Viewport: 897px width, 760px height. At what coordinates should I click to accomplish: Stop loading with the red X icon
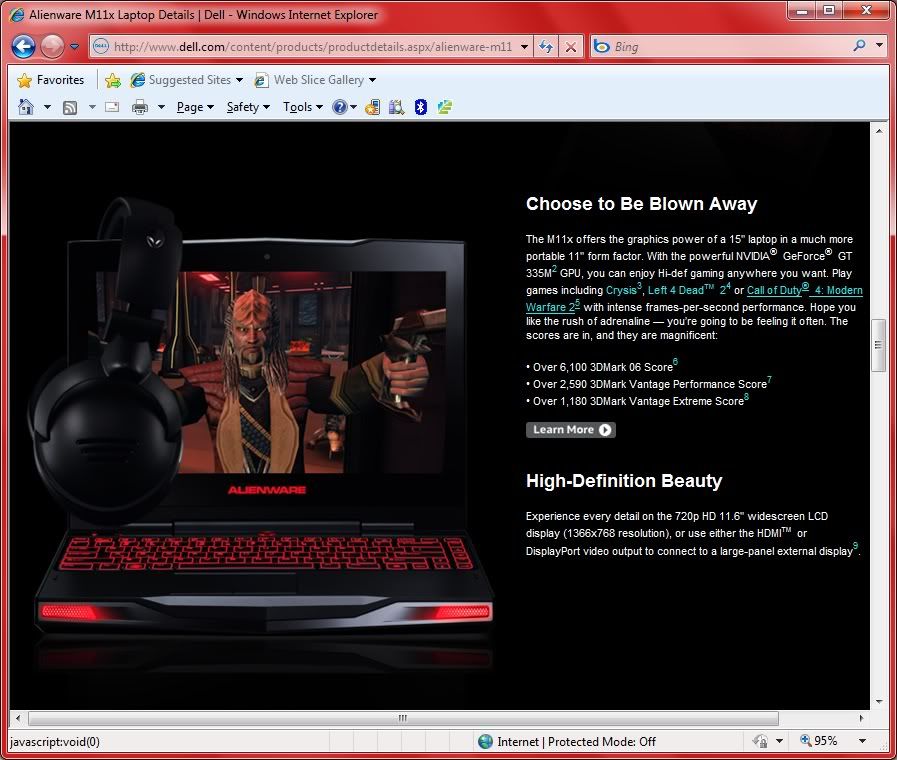tap(571, 47)
